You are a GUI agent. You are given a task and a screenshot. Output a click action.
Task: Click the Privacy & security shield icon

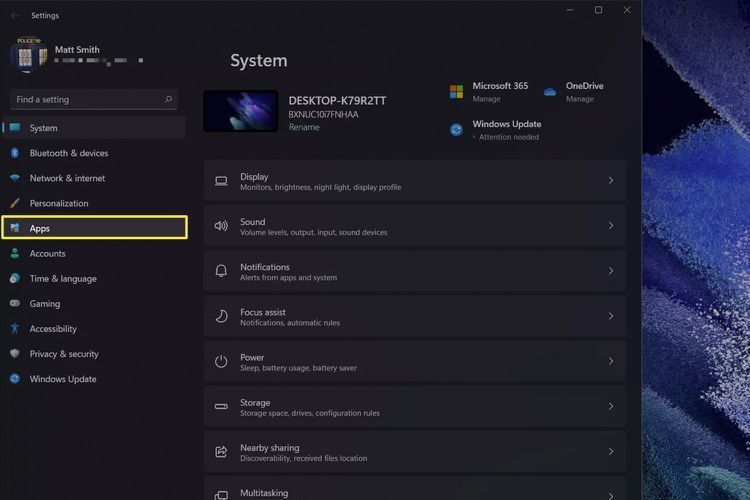click(15, 354)
